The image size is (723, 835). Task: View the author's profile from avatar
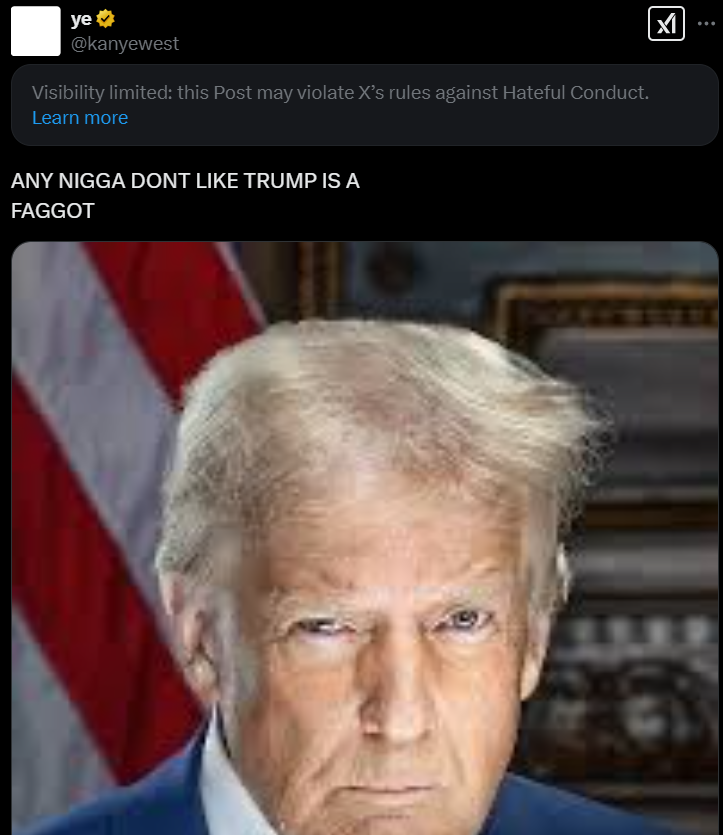tap(36, 31)
